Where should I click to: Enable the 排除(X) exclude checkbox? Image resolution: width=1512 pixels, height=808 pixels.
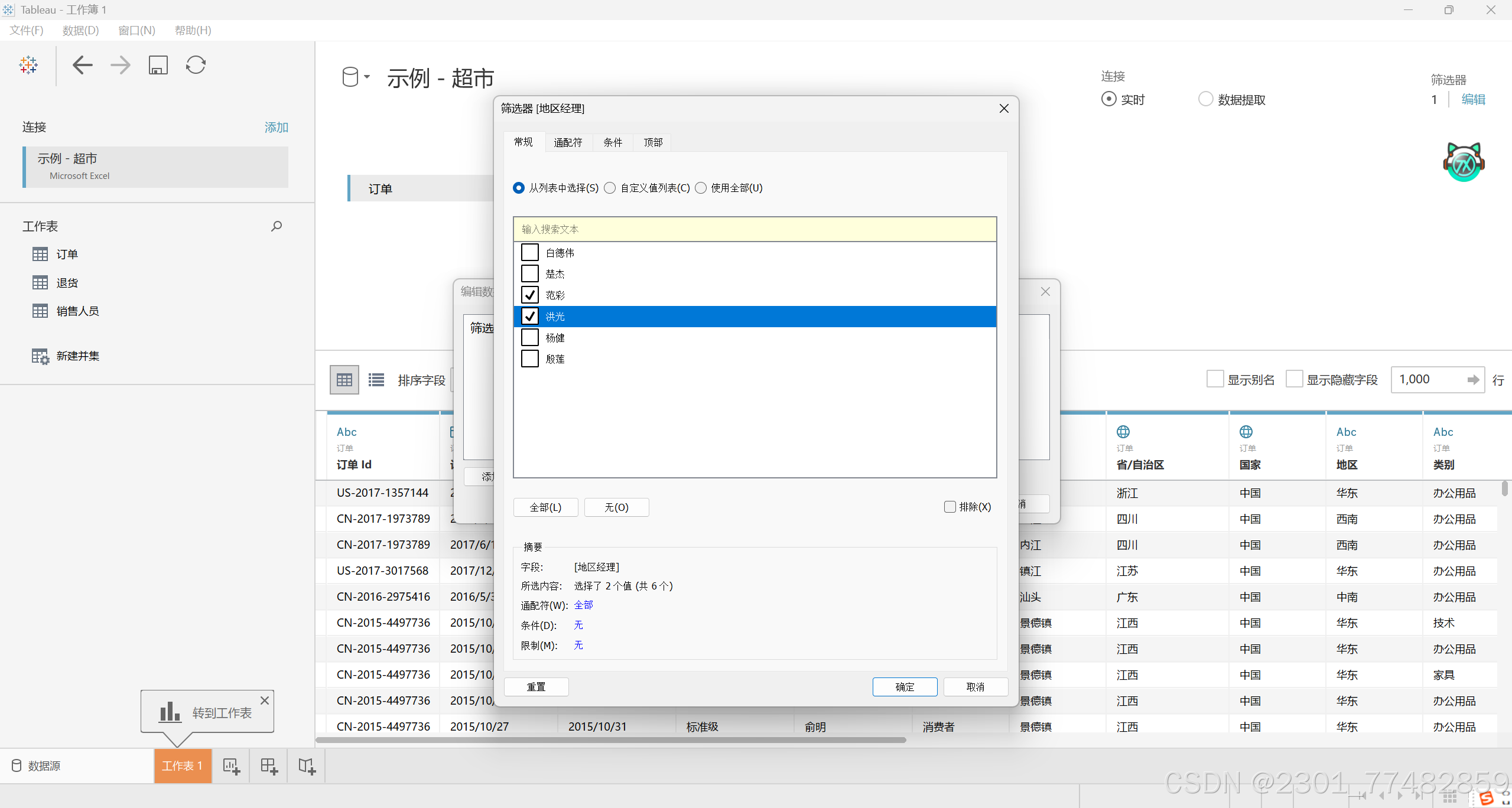coord(950,507)
